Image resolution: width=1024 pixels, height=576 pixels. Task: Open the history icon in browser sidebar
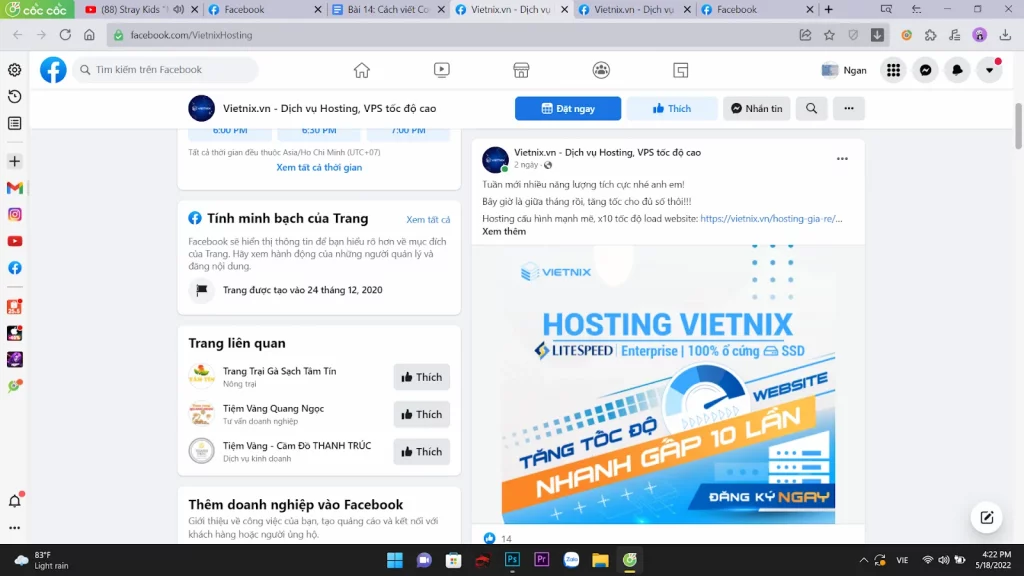pyautogui.click(x=14, y=97)
